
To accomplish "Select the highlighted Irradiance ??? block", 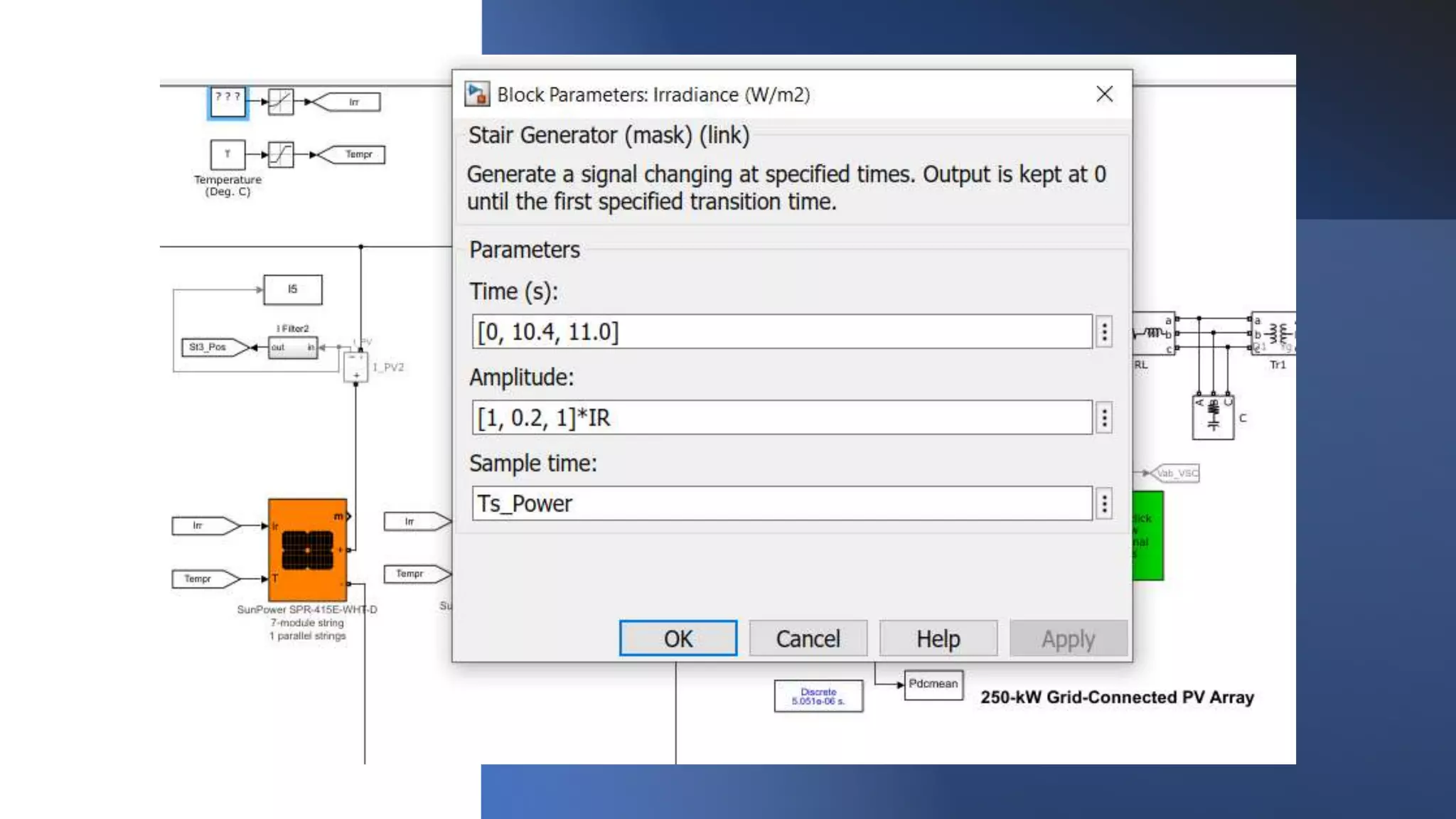I will pos(227,102).
